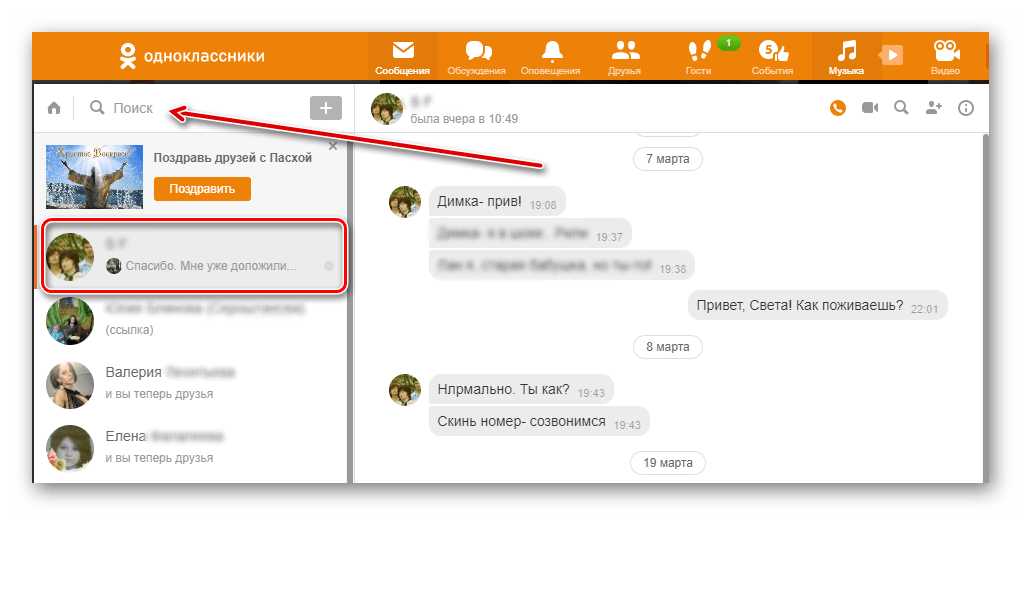Start a voice call with orange phone icon
Screen dimensions: 1021x595
tap(838, 108)
